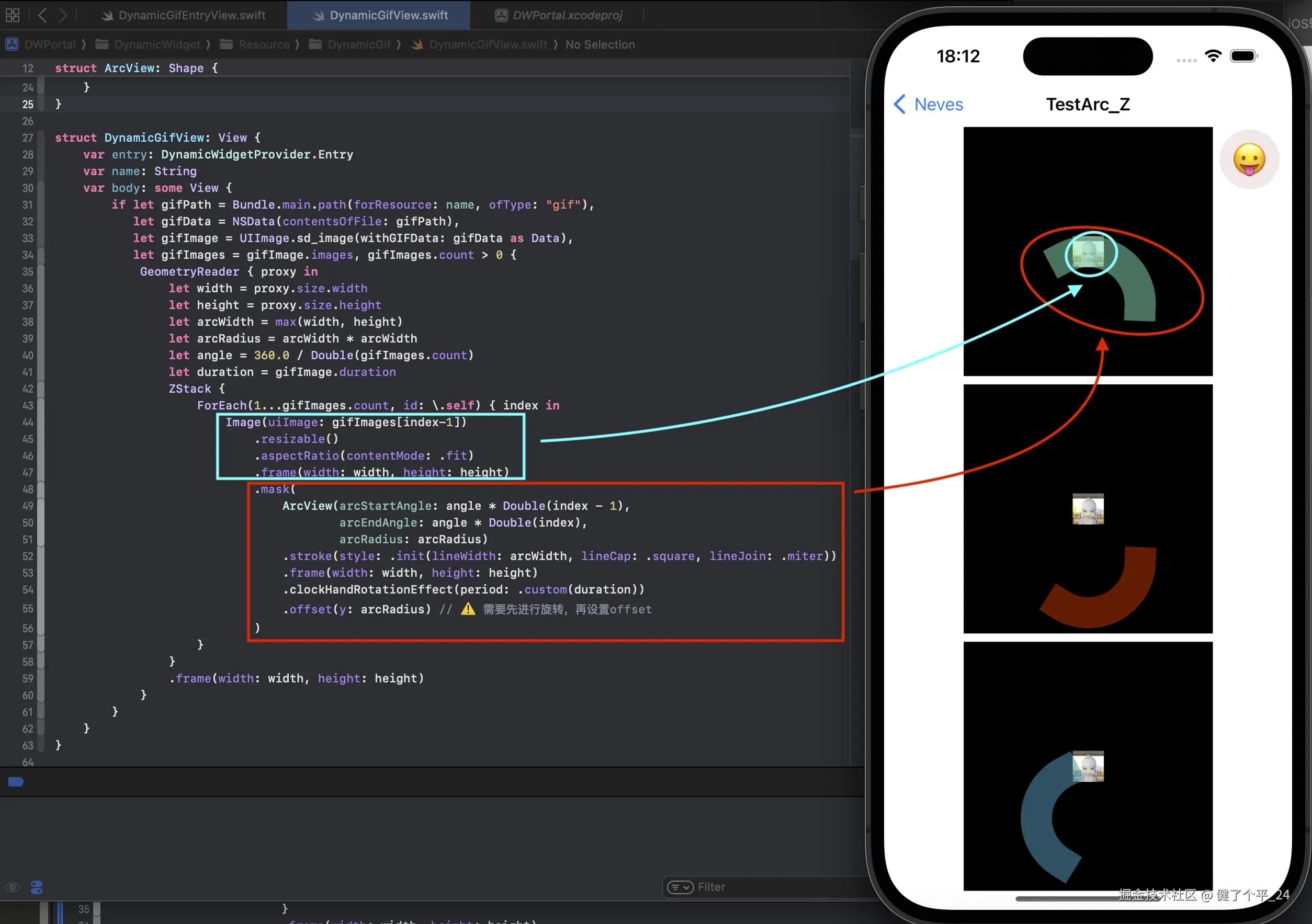This screenshot has height=924, width=1312.
Task: Tap the Neves back button
Action: 928,105
